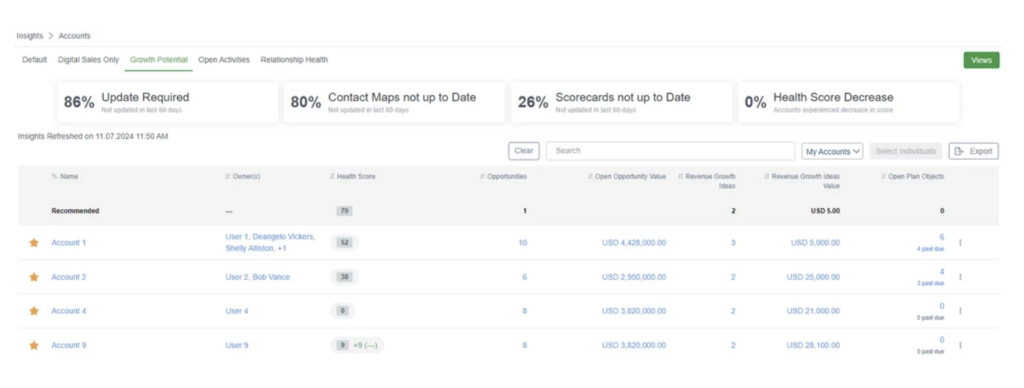Screen dimensions: 1024x388
Task: Click the green Views button
Action: pyautogui.click(x=981, y=60)
